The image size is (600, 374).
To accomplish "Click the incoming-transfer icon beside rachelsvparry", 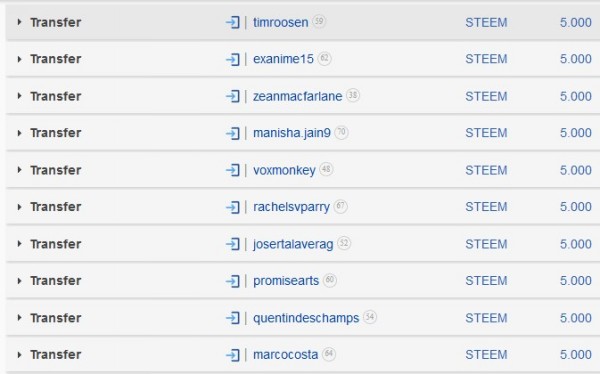I will (x=233, y=207).
